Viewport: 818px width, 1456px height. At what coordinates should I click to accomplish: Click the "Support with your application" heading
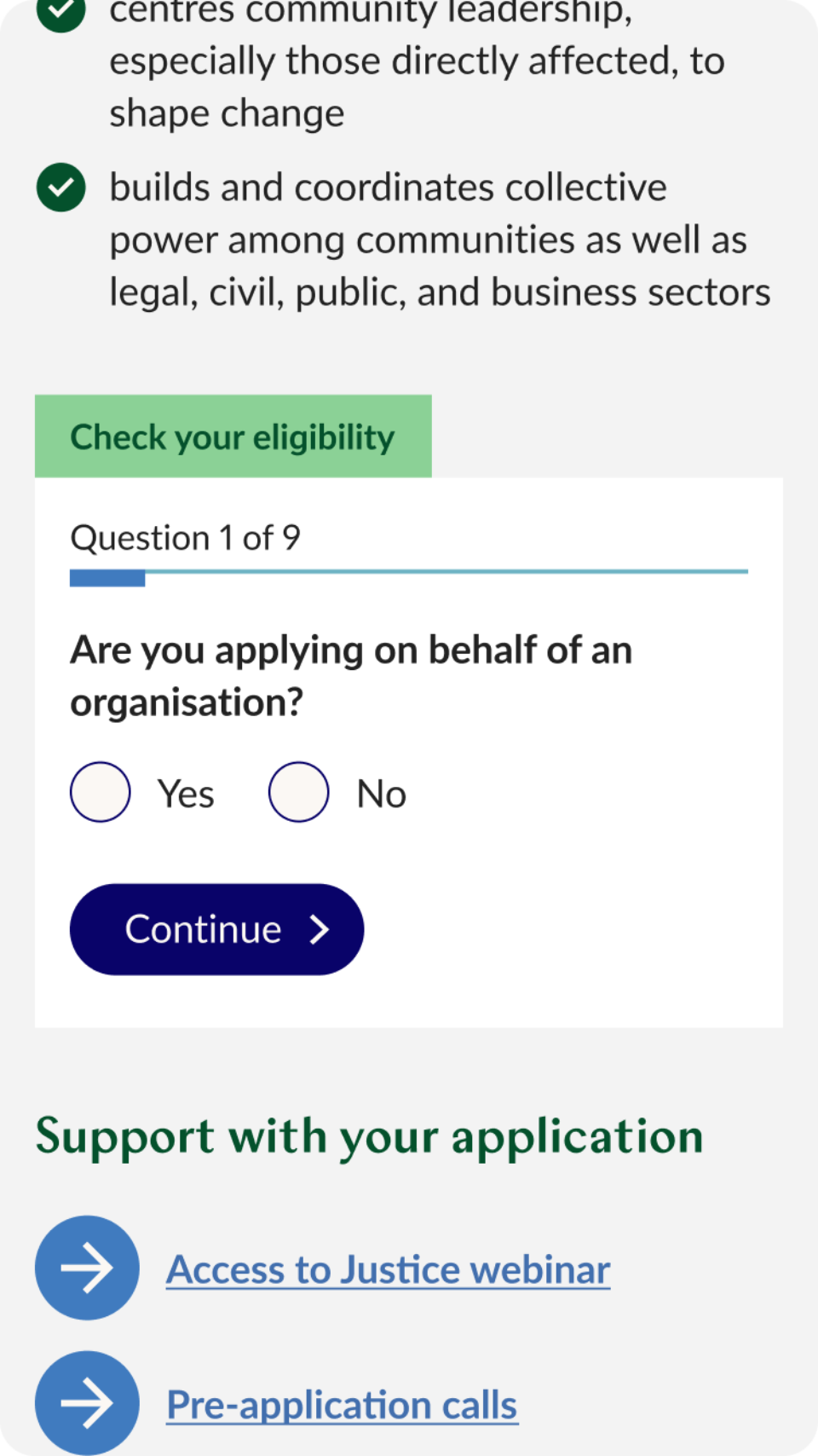click(370, 1136)
